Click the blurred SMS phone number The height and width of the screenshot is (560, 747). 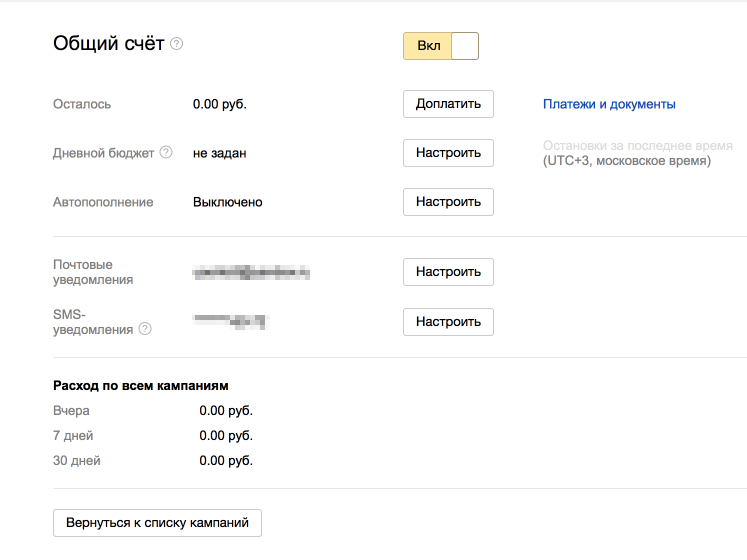pos(231,322)
